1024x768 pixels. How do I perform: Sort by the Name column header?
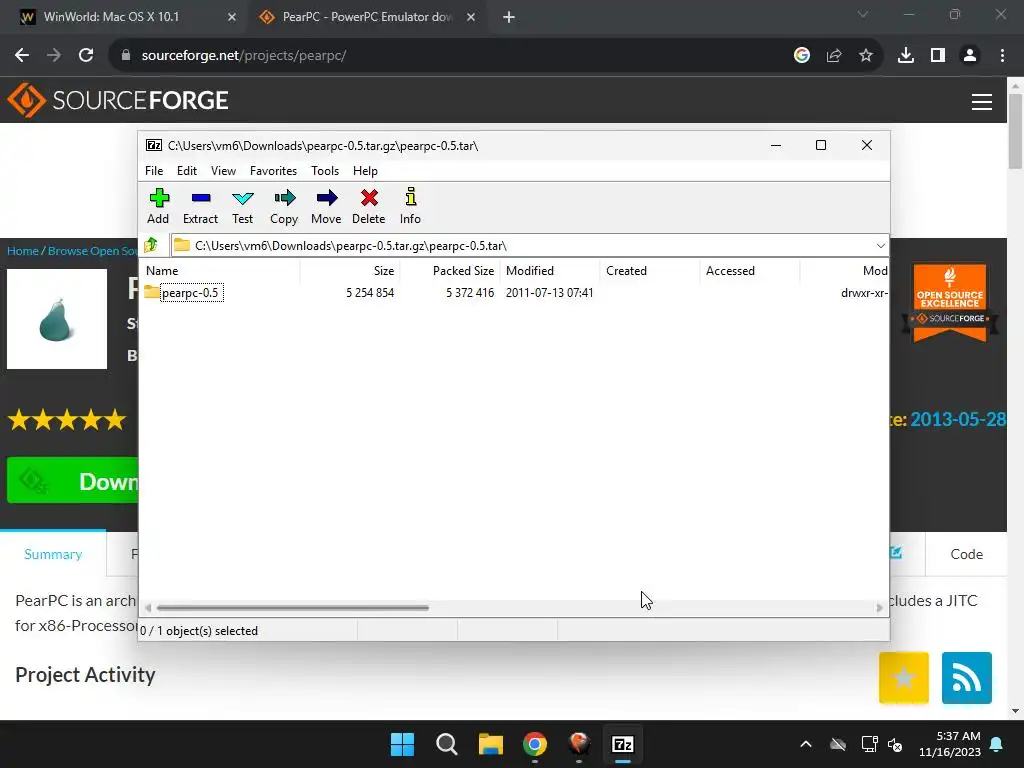(x=221, y=270)
